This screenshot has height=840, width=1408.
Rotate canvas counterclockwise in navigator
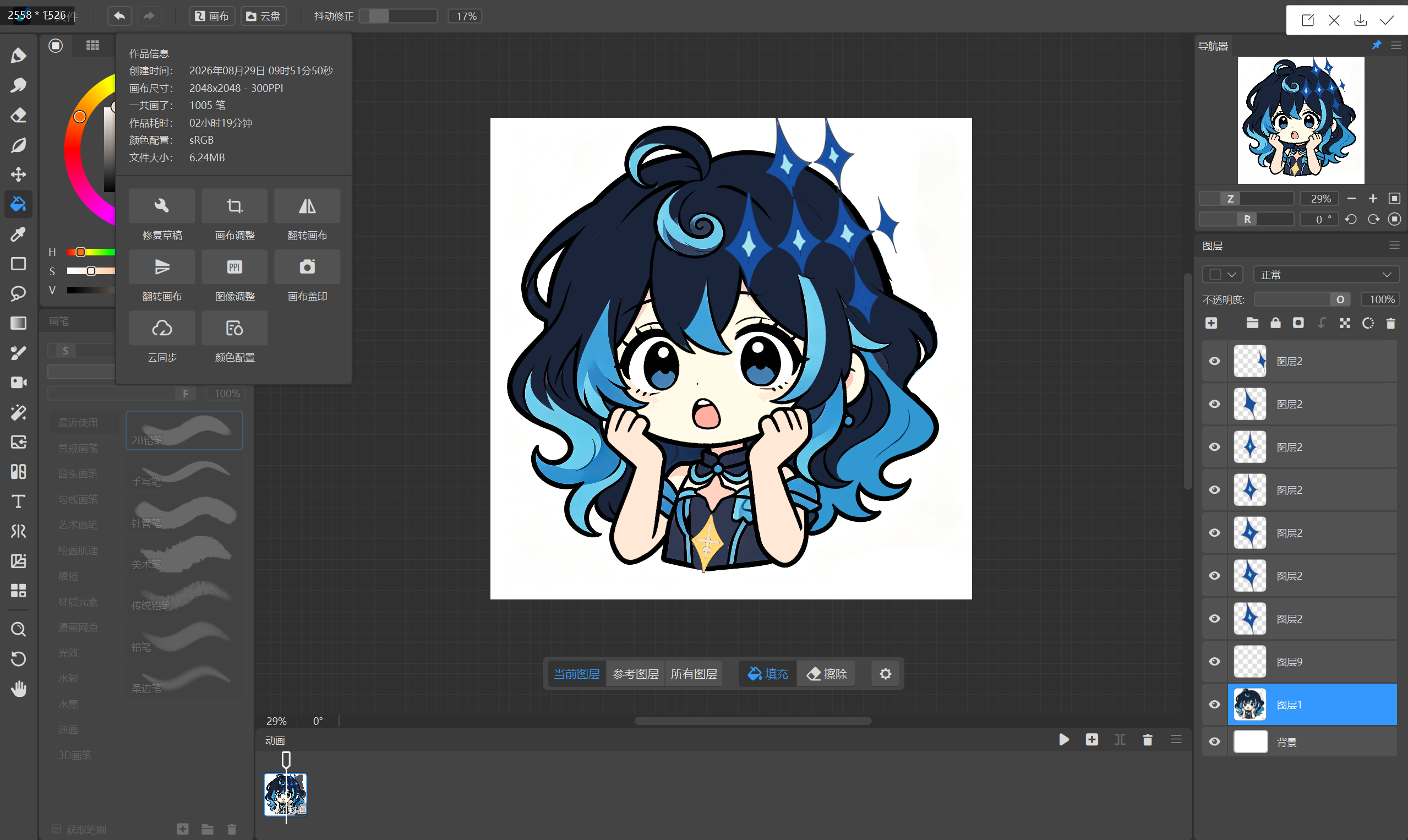click(x=1351, y=219)
